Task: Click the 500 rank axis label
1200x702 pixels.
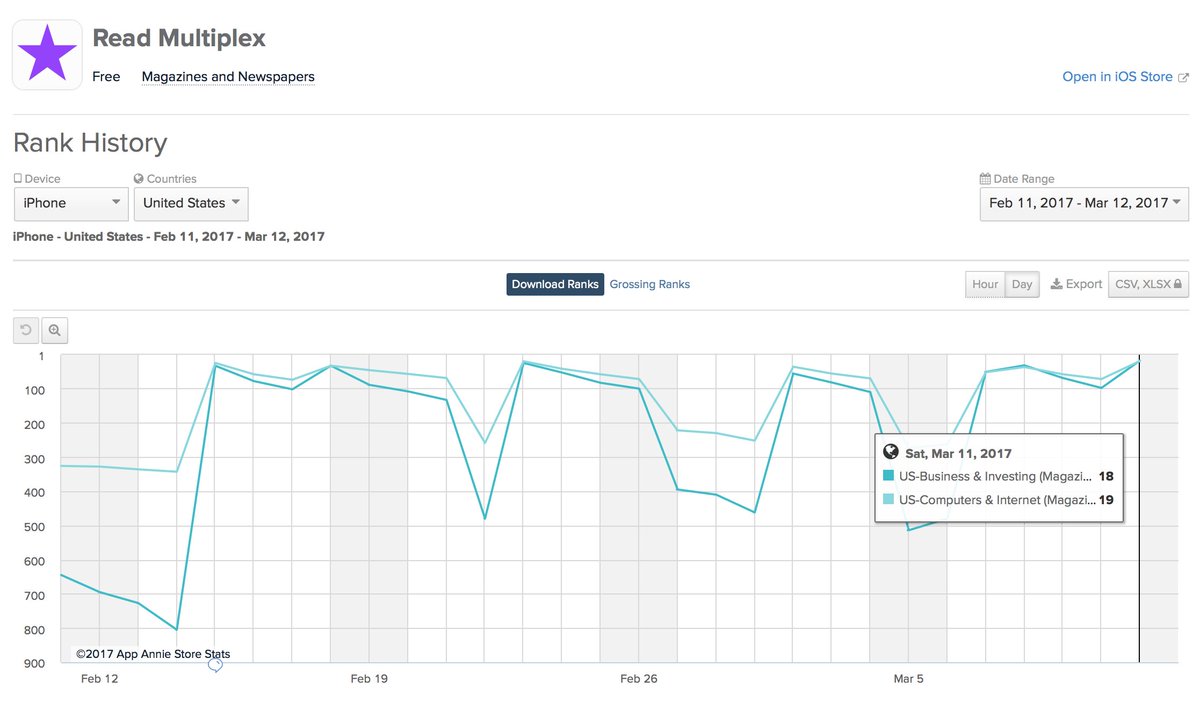Action: click(34, 526)
